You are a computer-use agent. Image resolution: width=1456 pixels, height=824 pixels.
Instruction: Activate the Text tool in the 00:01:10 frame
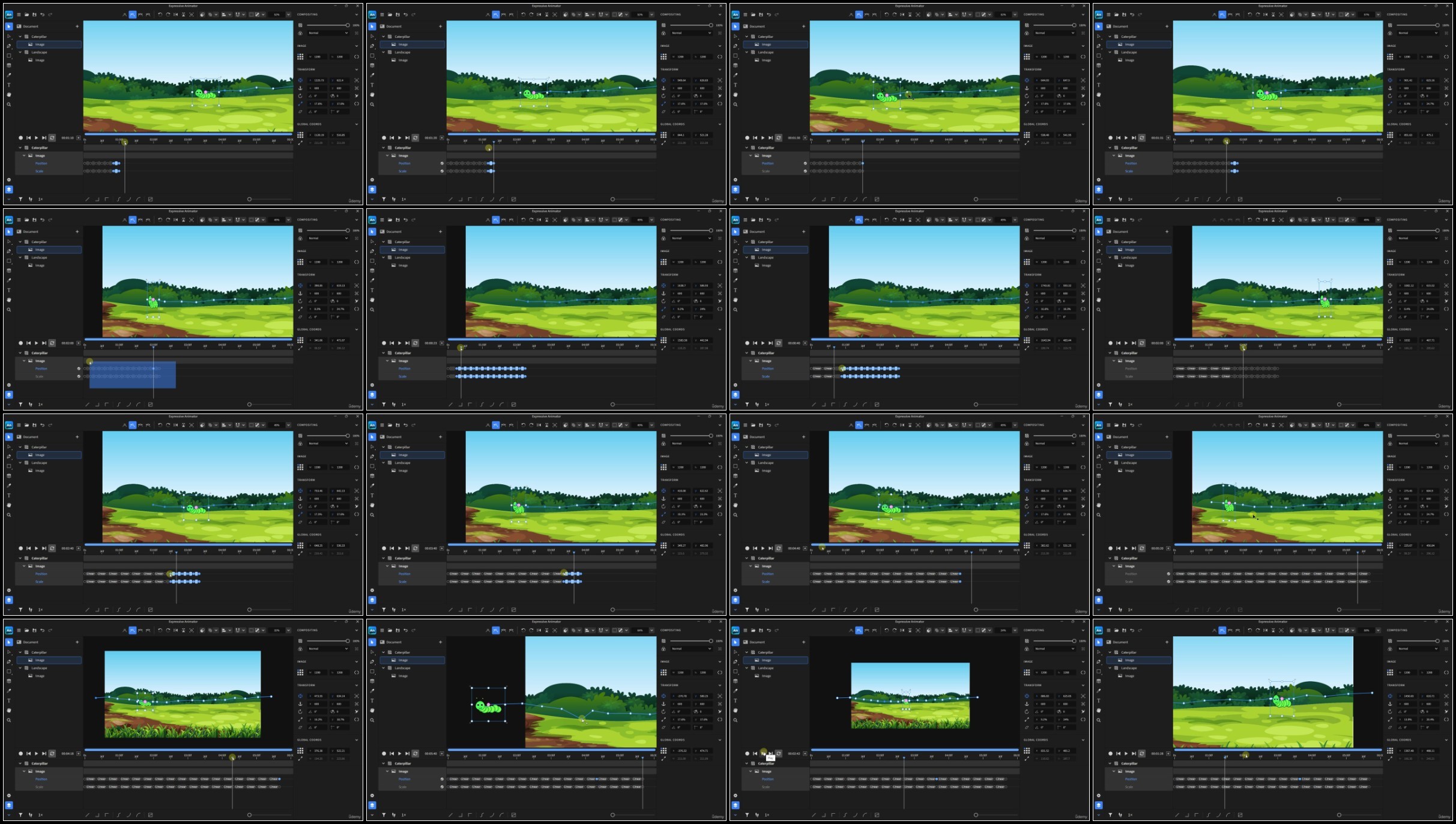click(9, 85)
